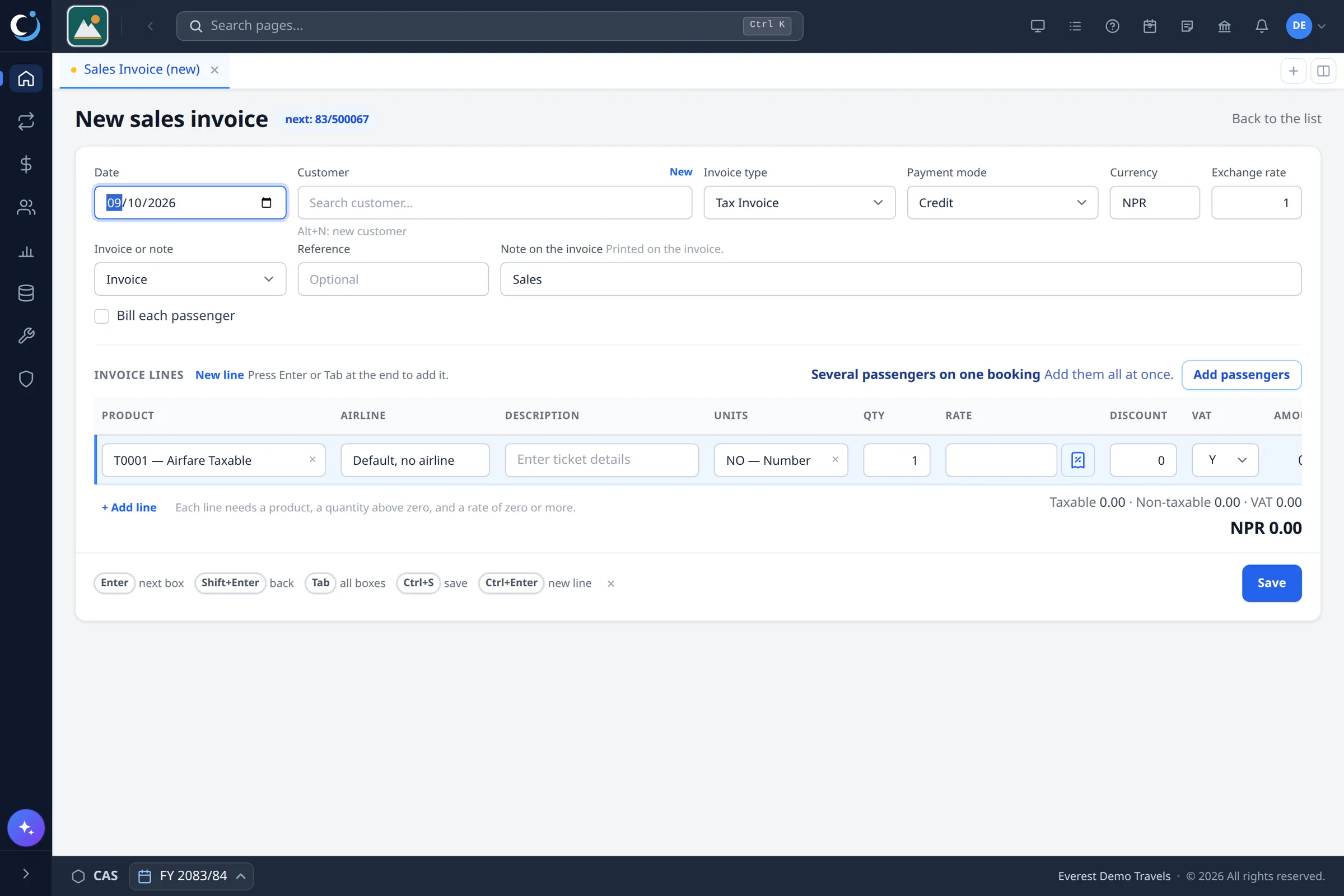The height and width of the screenshot is (896, 1344).
Task: Click the Add passengers button
Action: tap(1241, 375)
